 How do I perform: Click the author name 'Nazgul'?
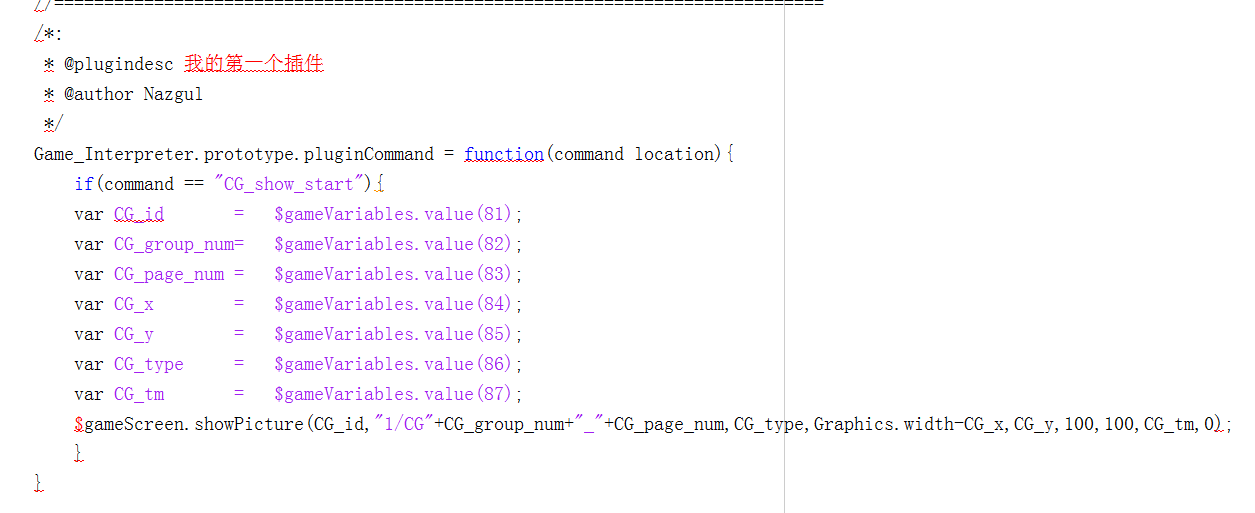173,94
